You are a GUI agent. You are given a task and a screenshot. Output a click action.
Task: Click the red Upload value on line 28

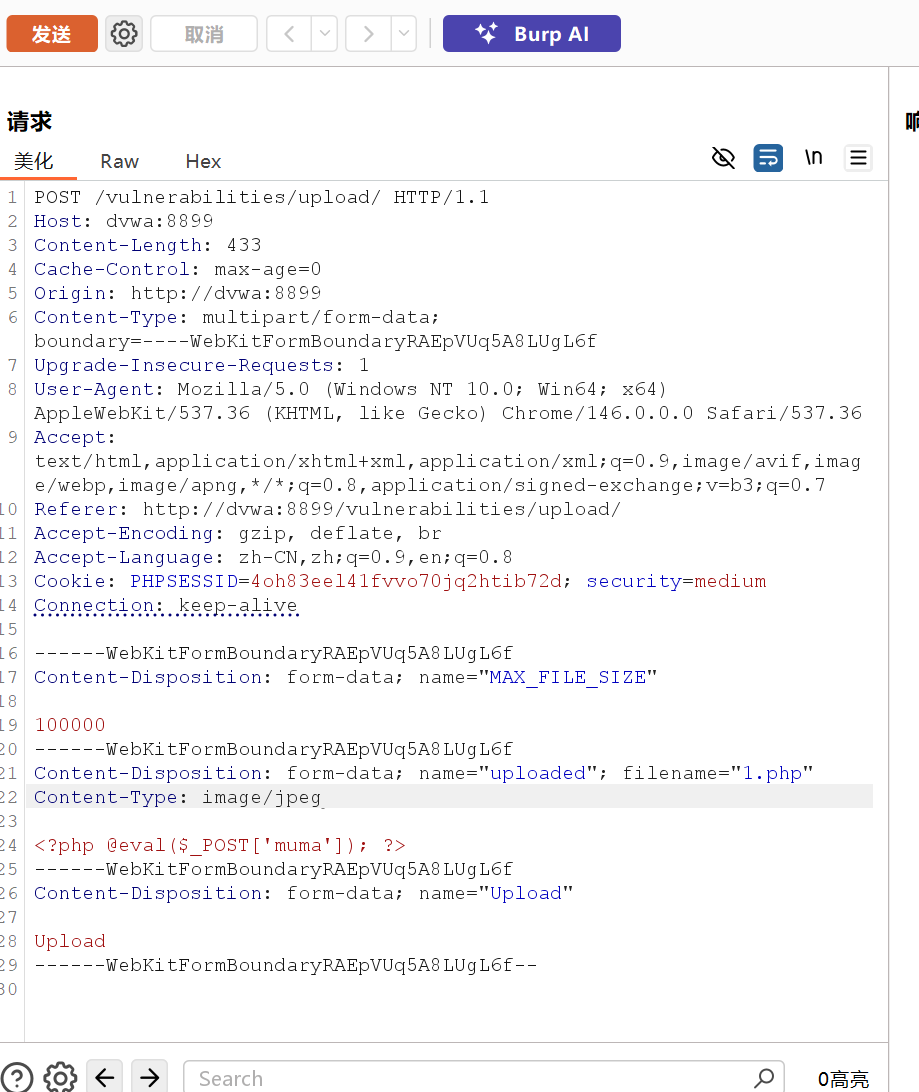coord(70,942)
